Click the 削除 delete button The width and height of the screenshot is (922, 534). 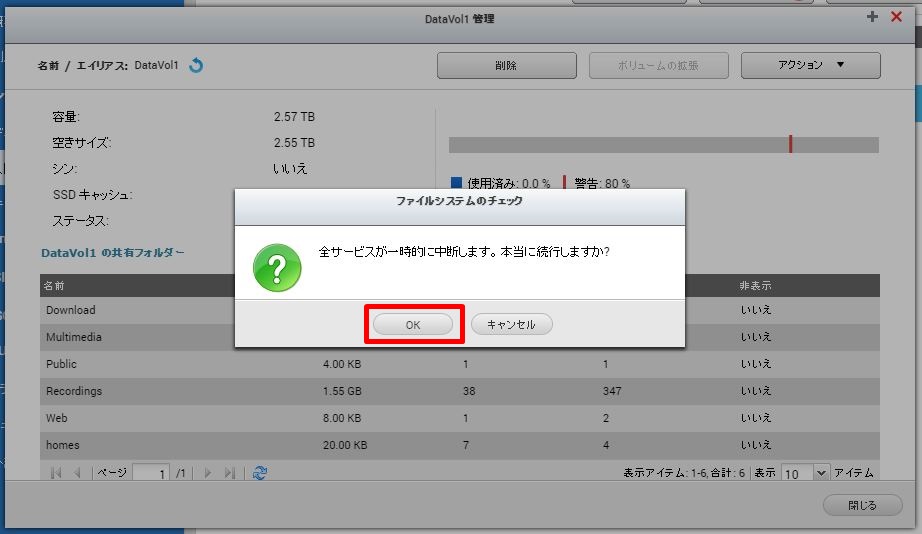506,65
